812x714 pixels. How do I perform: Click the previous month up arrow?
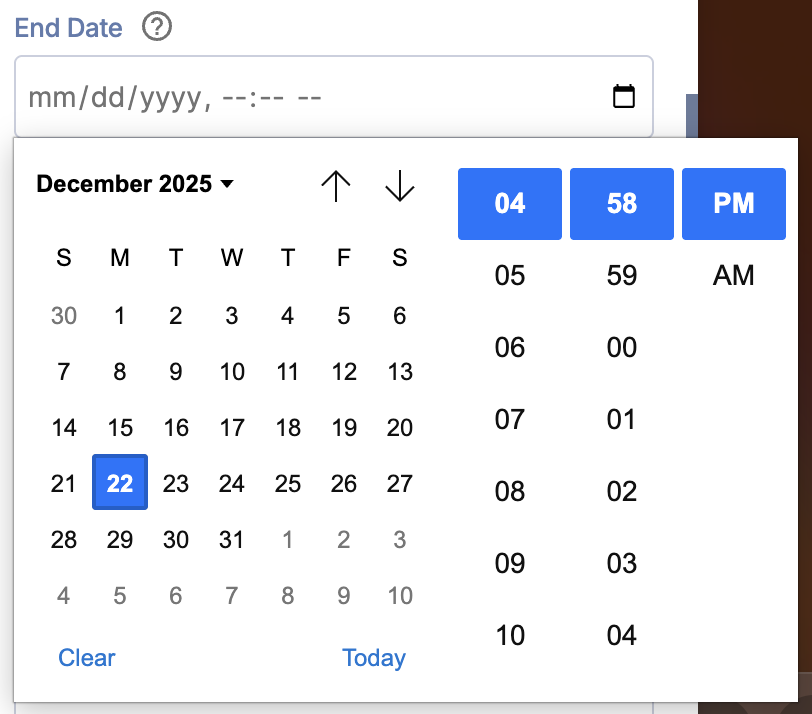coord(336,186)
